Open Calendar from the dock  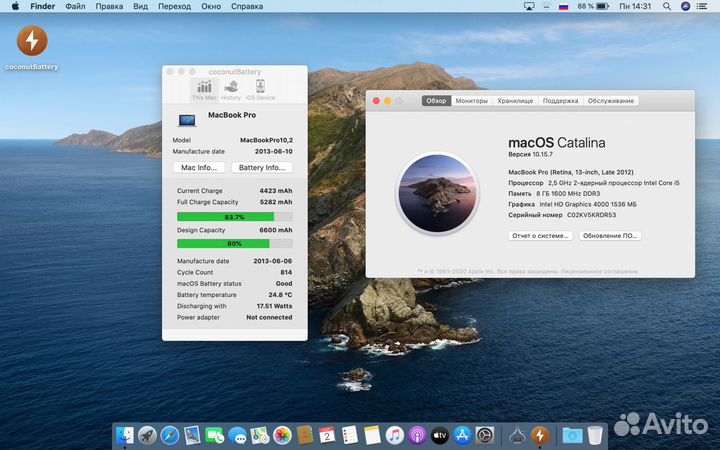327,435
